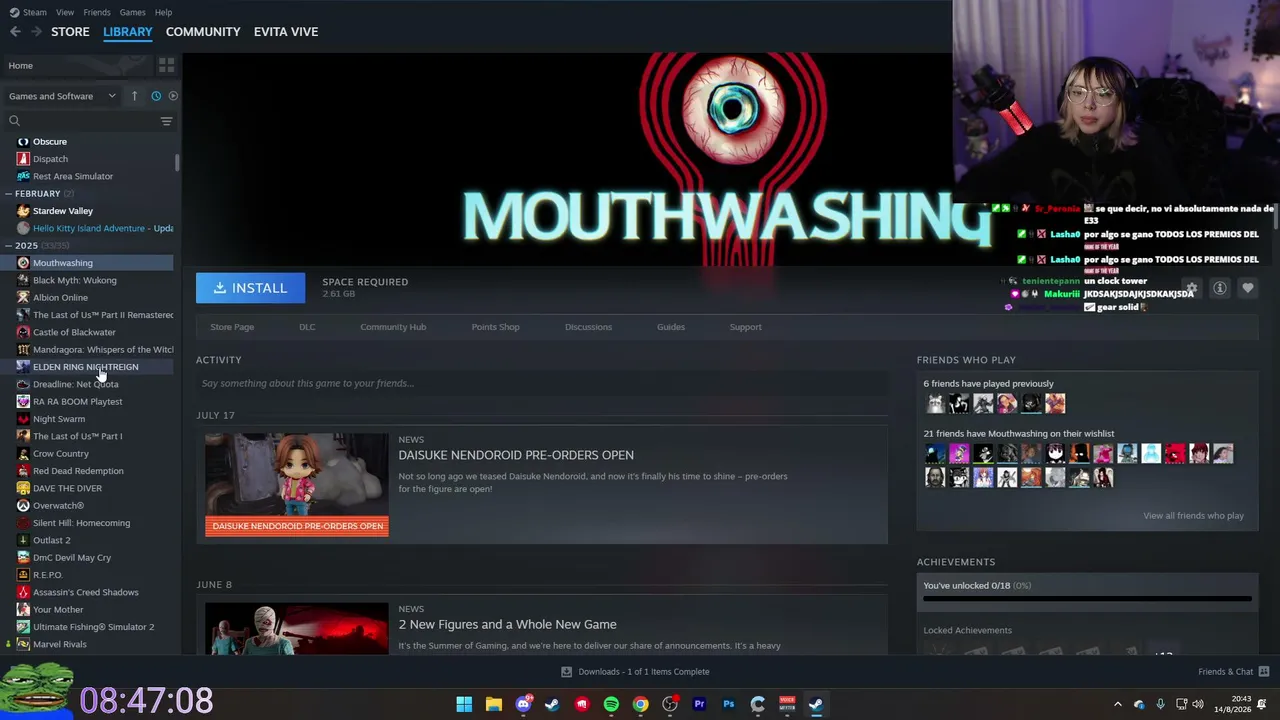Click the achievements progress bar

click(1087, 599)
